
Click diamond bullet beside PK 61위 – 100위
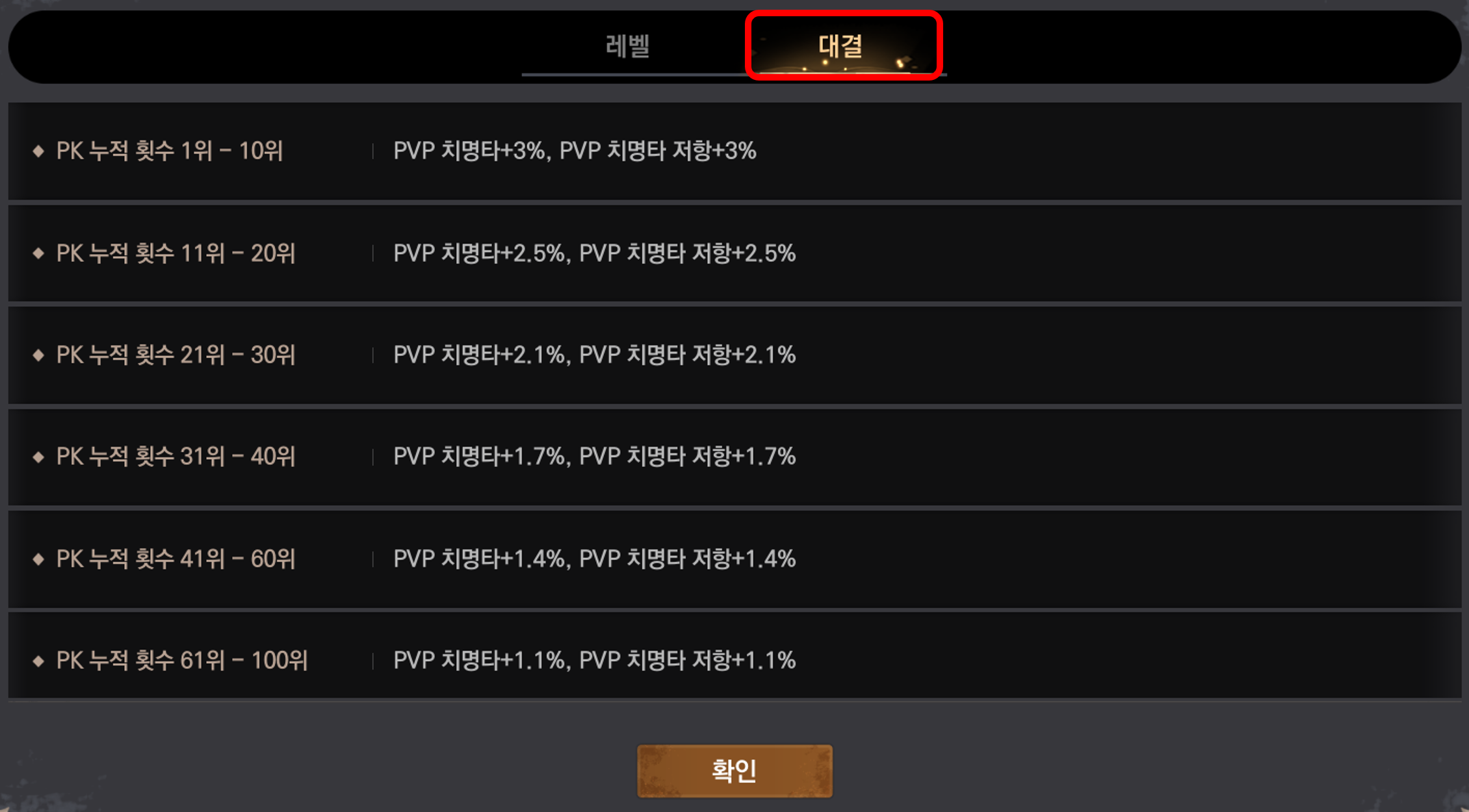point(38,661)
